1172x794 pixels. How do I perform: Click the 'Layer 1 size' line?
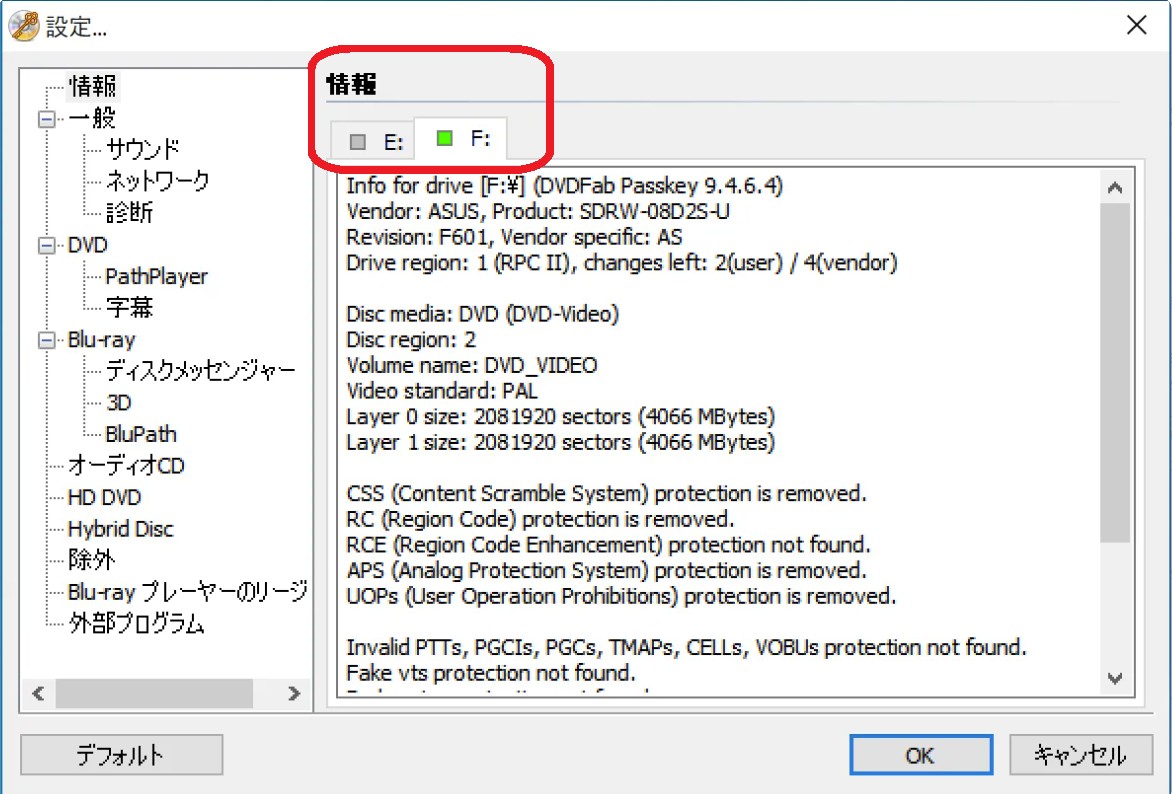click(561, 443)
